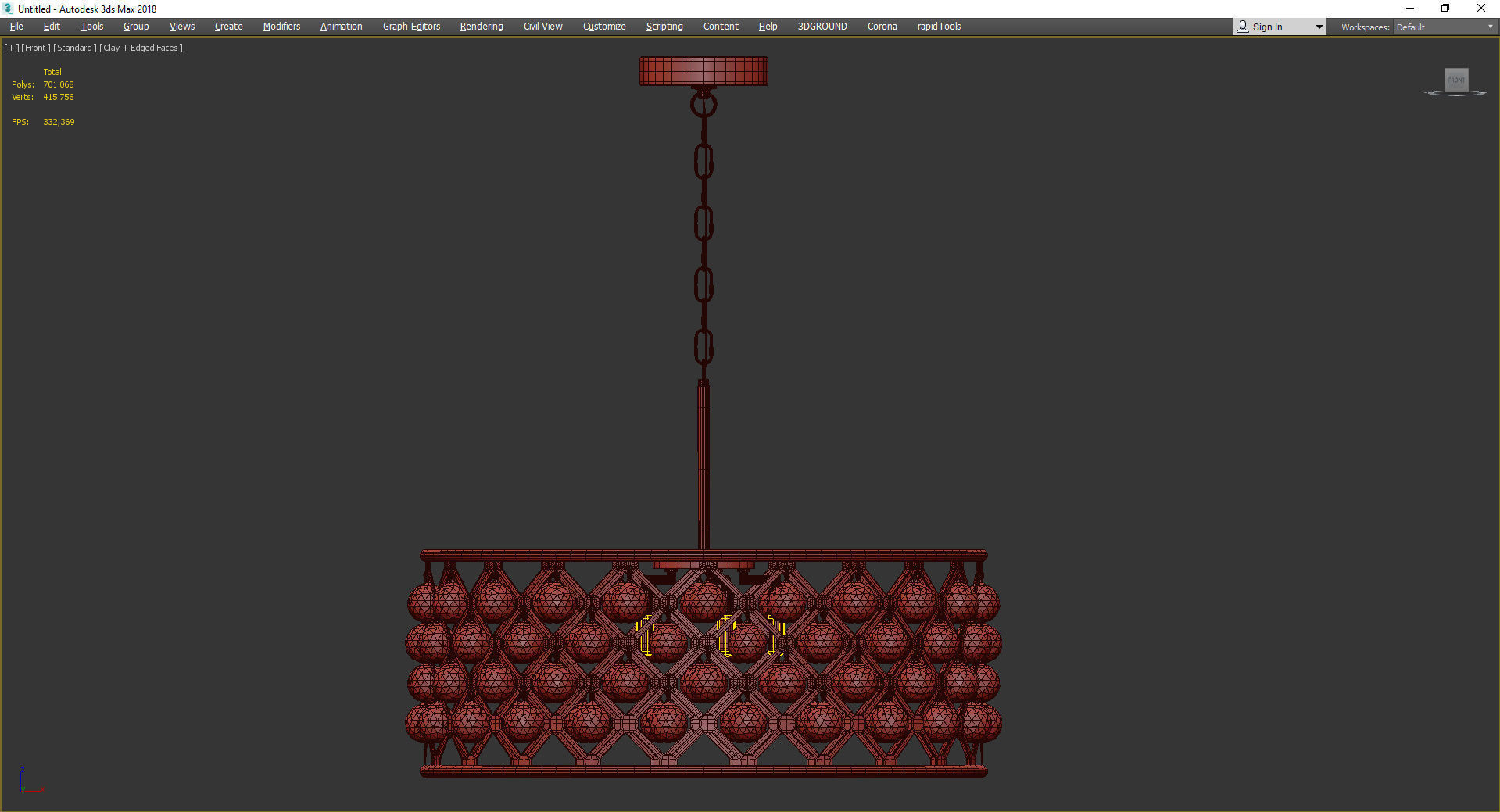Viewport: 1500px width, 812px height.
Task: Open the Modifiers menu
Action: pos(281,27)
